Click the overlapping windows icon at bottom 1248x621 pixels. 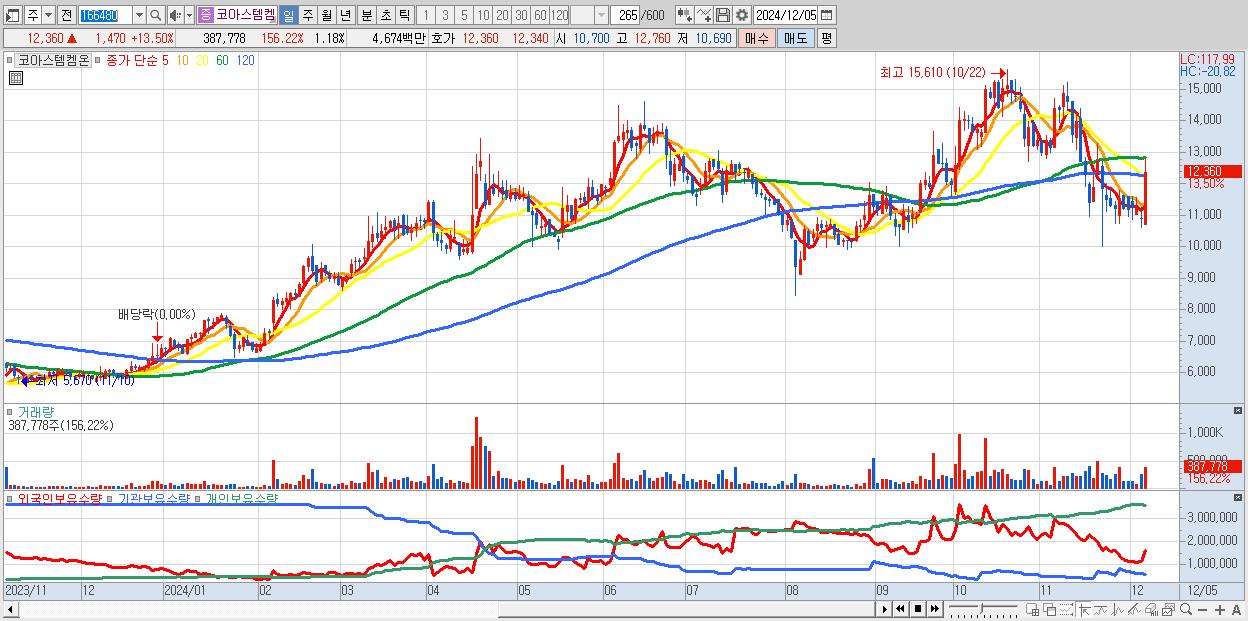point(1050,609)
